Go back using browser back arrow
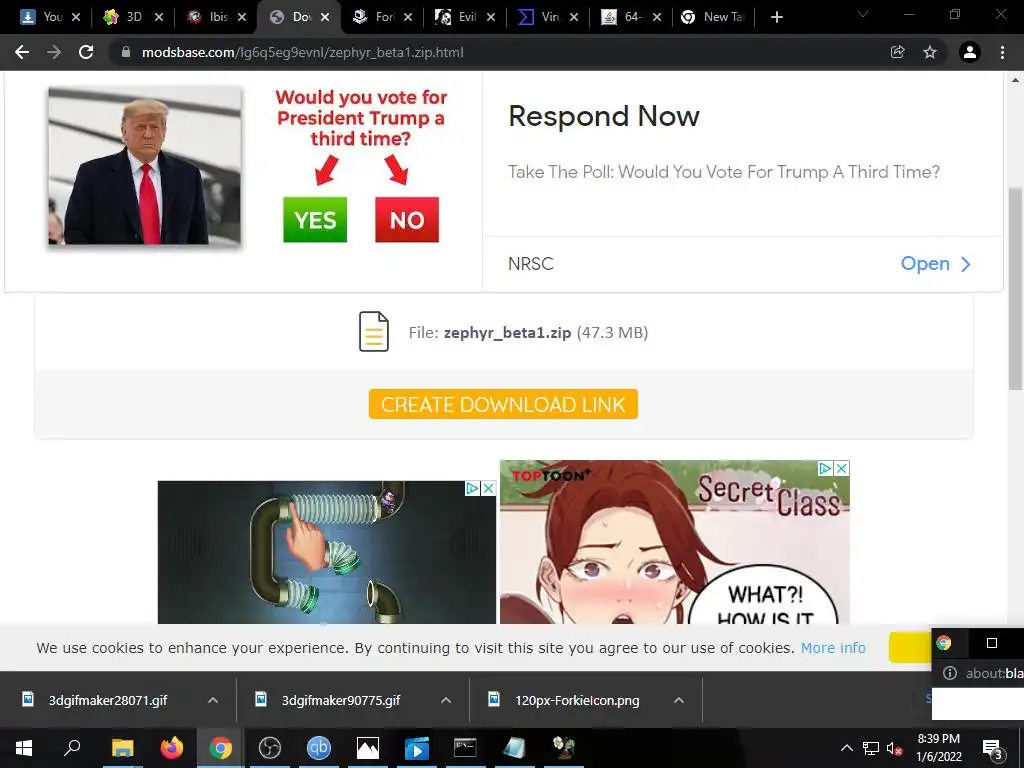Image resolution: width=1024 pixels, height=768 pixels. click(22, 52)
